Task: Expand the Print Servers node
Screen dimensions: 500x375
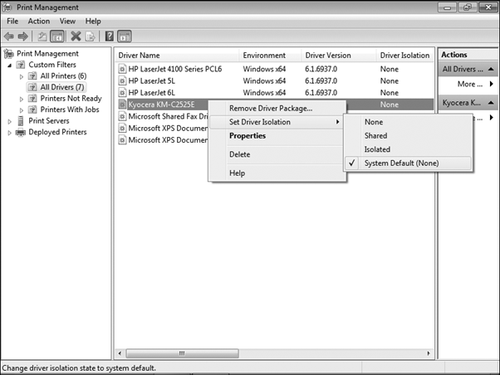Action: tap(10, 121)
